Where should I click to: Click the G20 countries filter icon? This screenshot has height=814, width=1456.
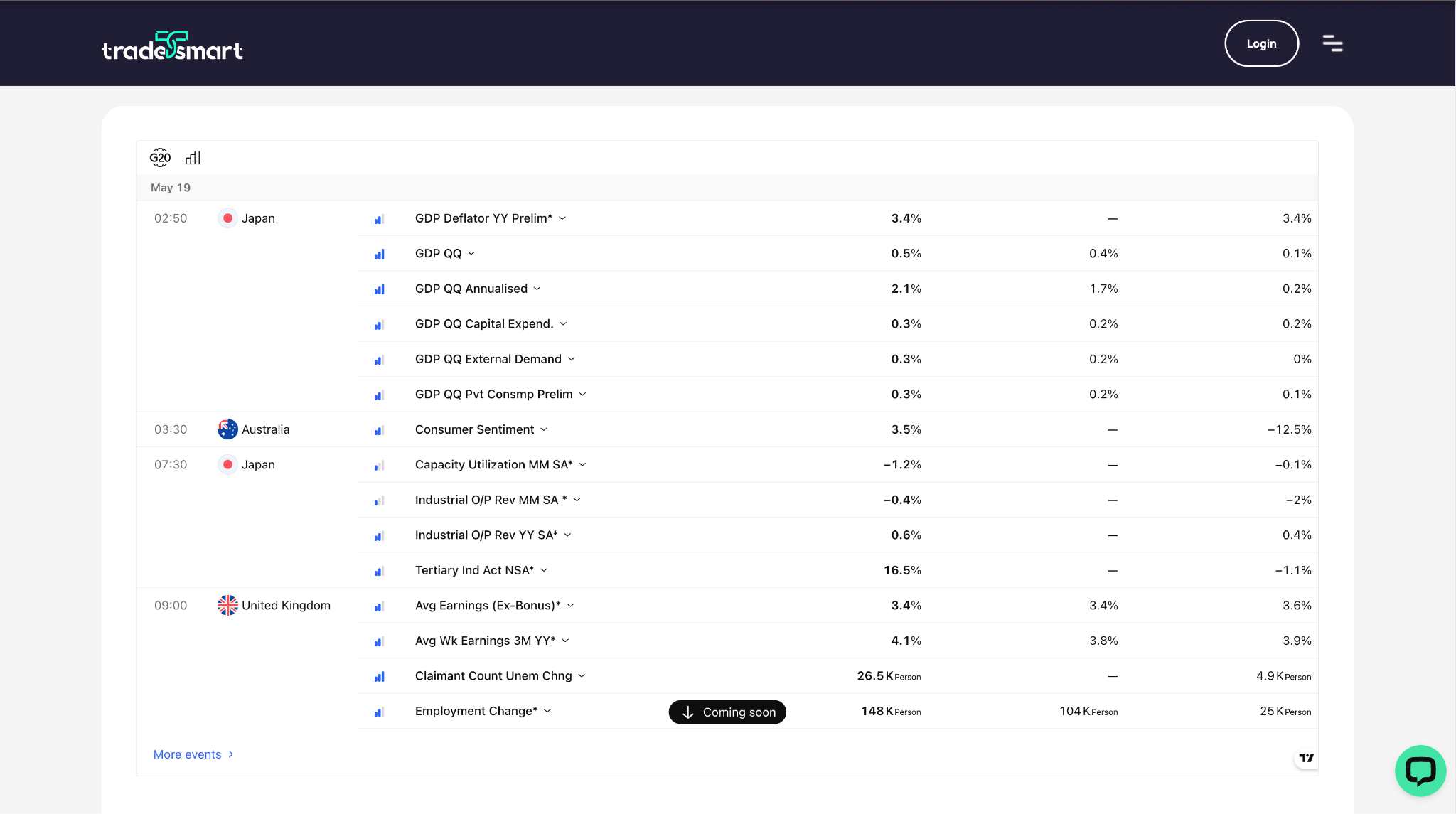[x=160, y=158]
